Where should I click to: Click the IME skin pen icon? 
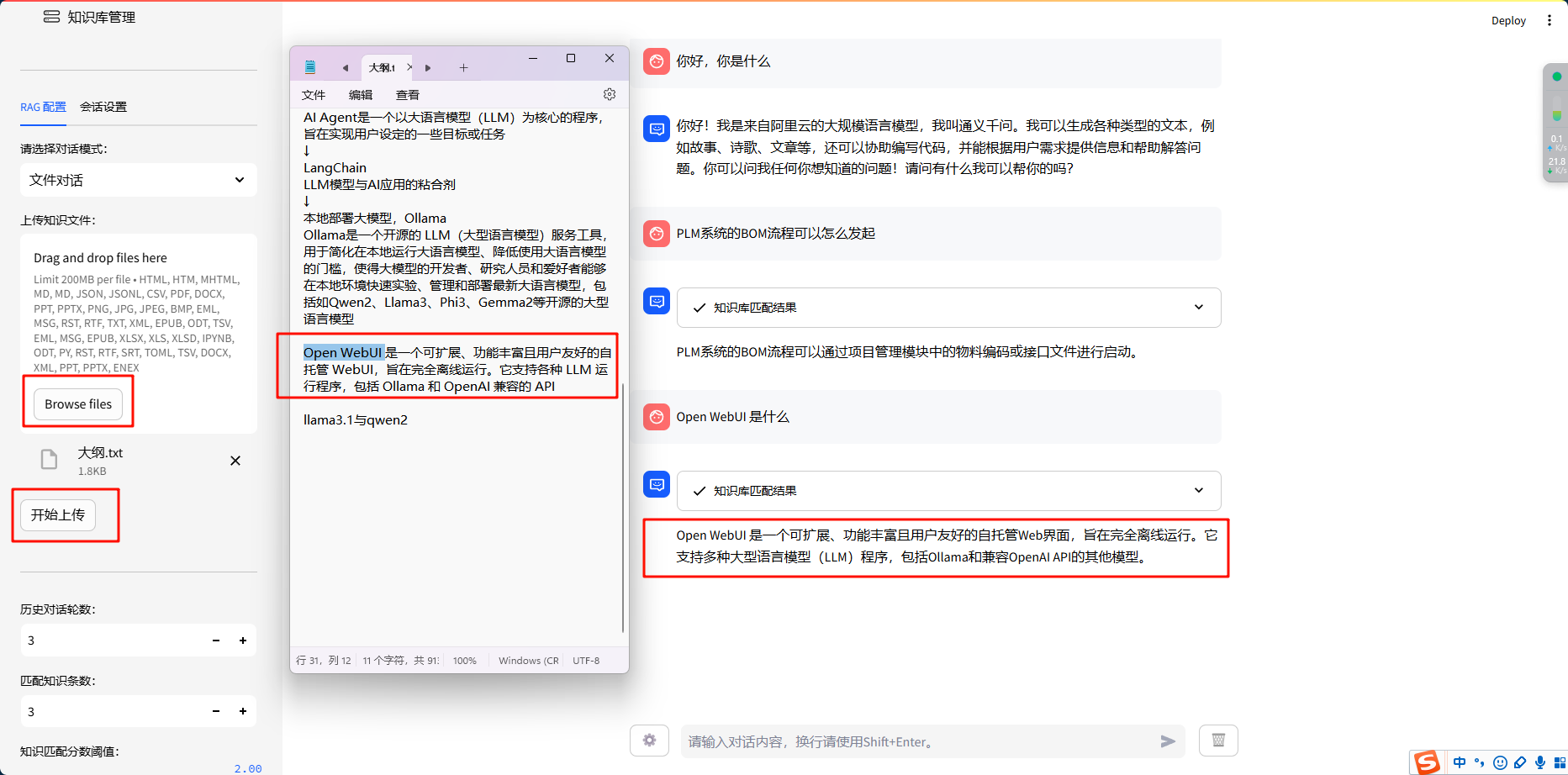(x=1520, y=762)
